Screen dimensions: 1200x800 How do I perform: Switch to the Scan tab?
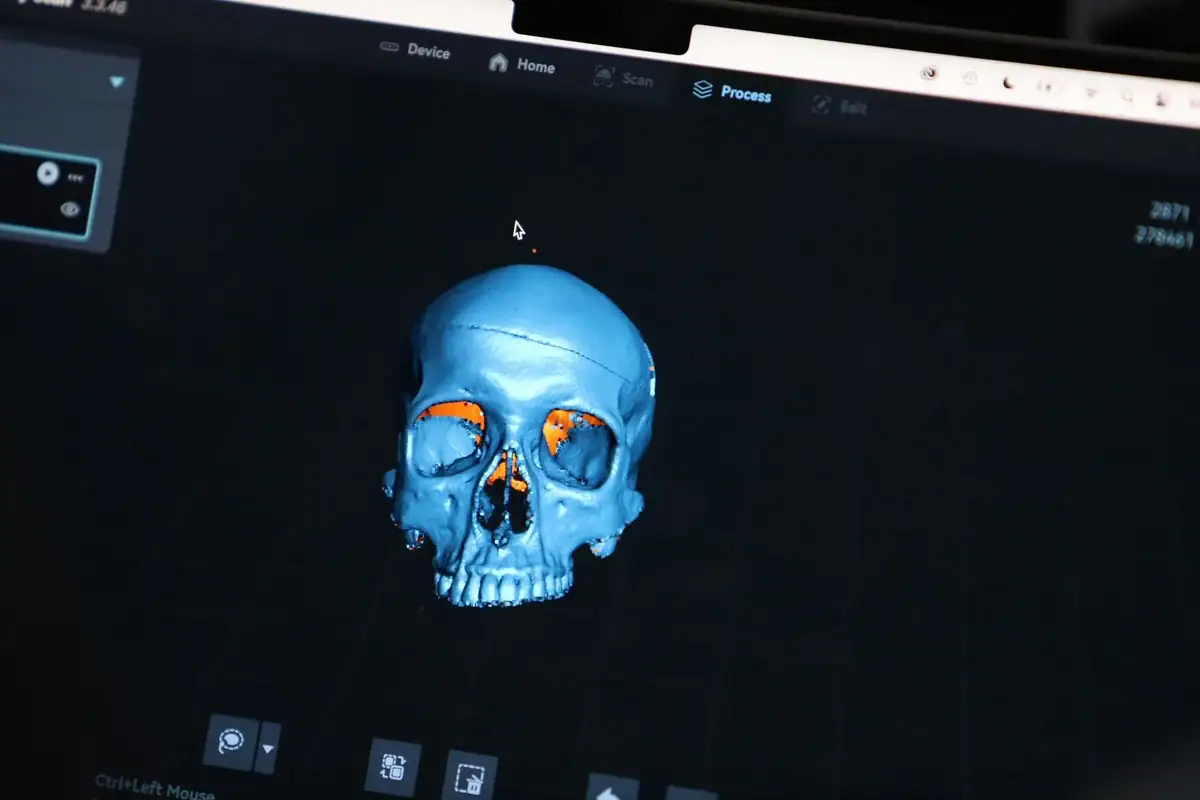(623, 78)
